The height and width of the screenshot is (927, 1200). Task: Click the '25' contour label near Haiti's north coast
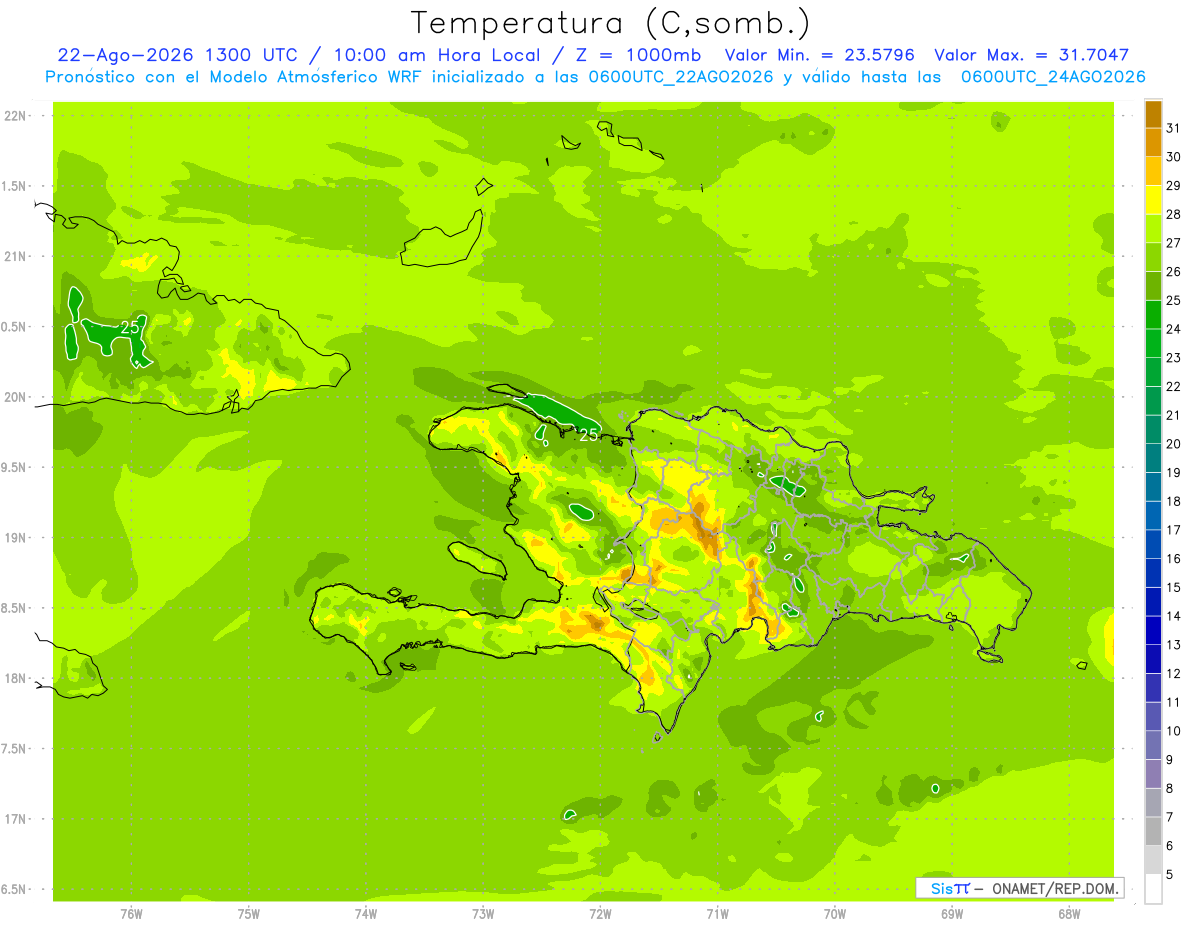click(x=589, y=434)
